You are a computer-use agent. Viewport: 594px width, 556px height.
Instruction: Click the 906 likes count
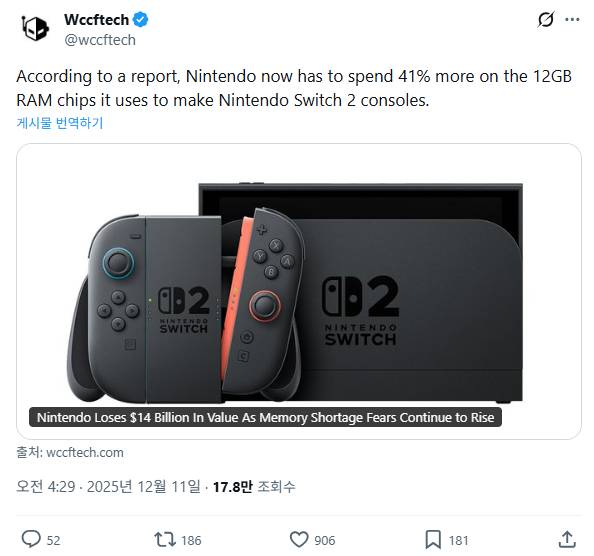[325, 540]
